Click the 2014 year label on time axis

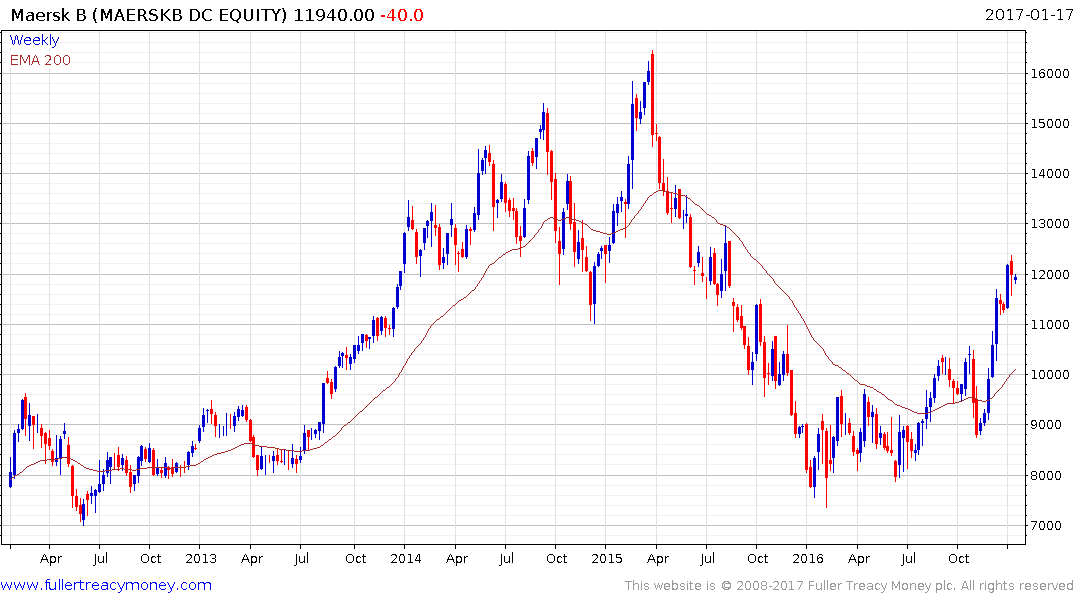406,558
